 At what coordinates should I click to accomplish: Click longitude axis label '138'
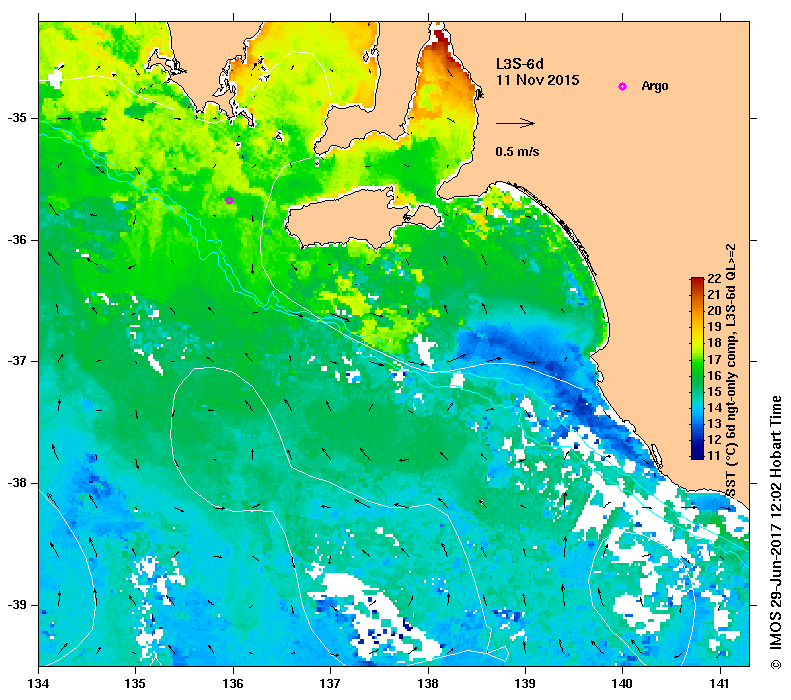click(428, 683)
